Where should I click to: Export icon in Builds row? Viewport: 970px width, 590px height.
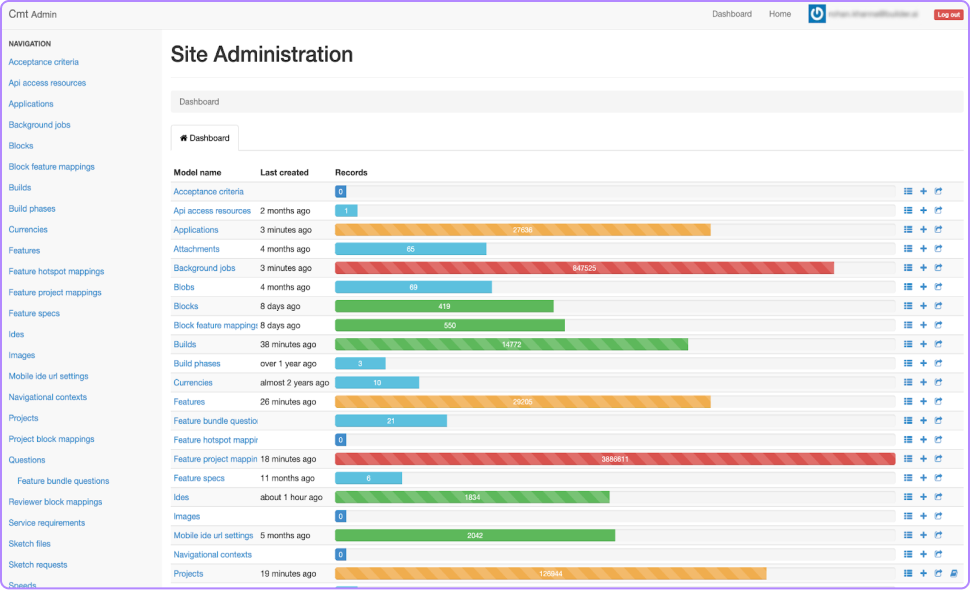pyautogui.click(x=938, y=344)
